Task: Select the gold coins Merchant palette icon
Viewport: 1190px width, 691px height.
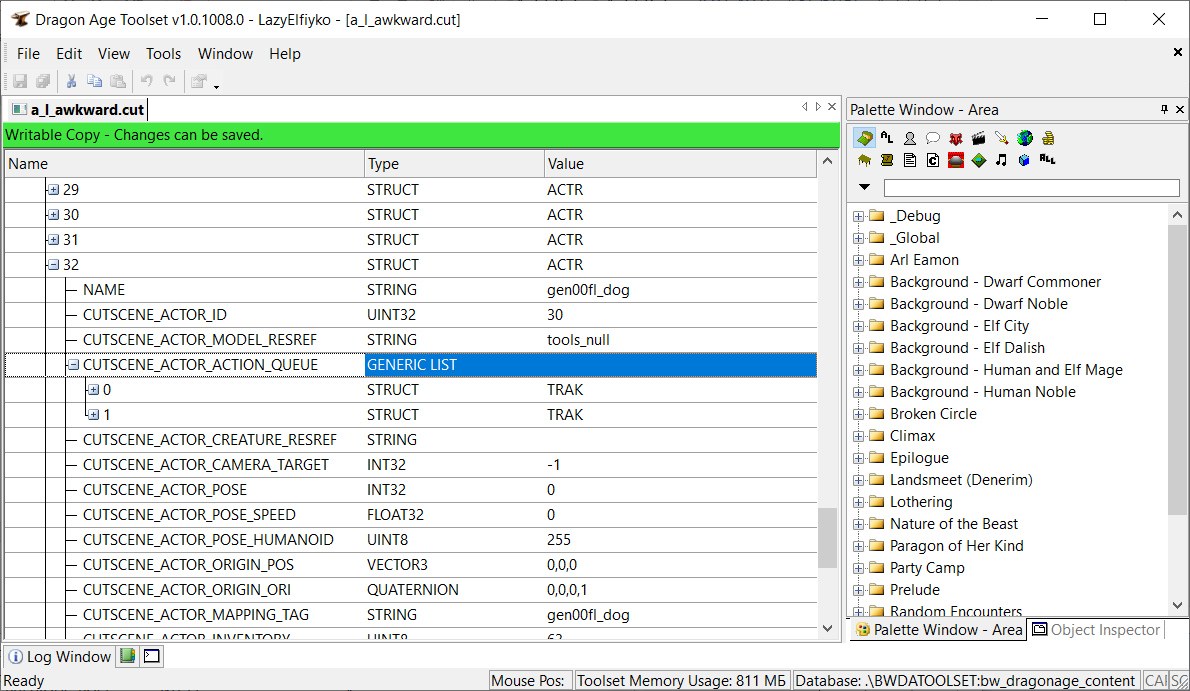Action: pos(1048,137)
